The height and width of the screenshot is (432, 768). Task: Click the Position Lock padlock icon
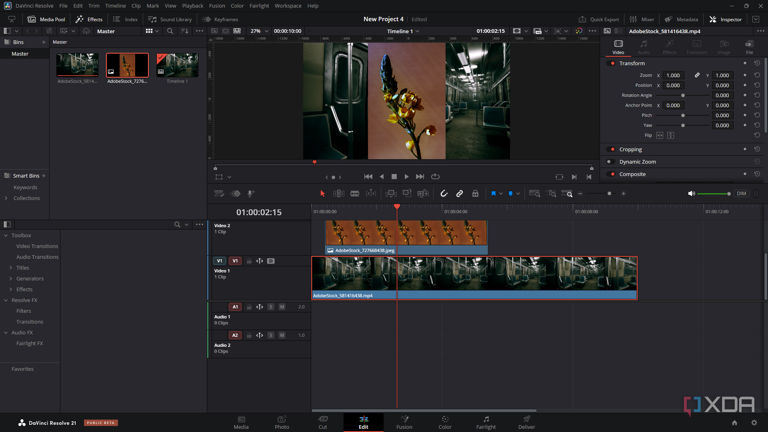pos(475,193)
